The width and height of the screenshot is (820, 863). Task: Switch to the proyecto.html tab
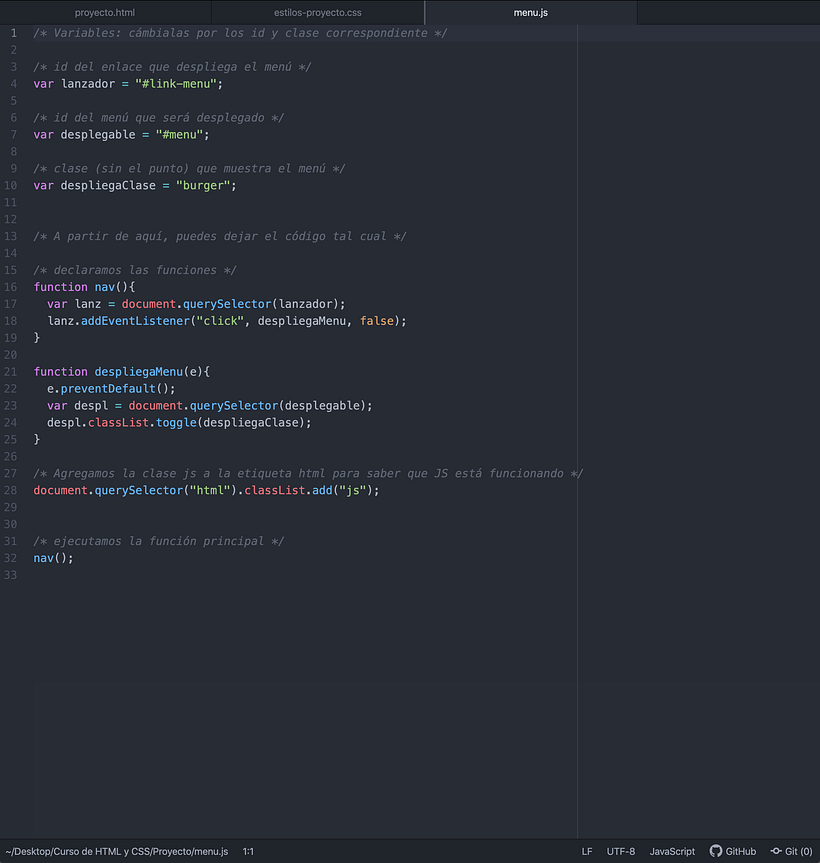[105, 12]
